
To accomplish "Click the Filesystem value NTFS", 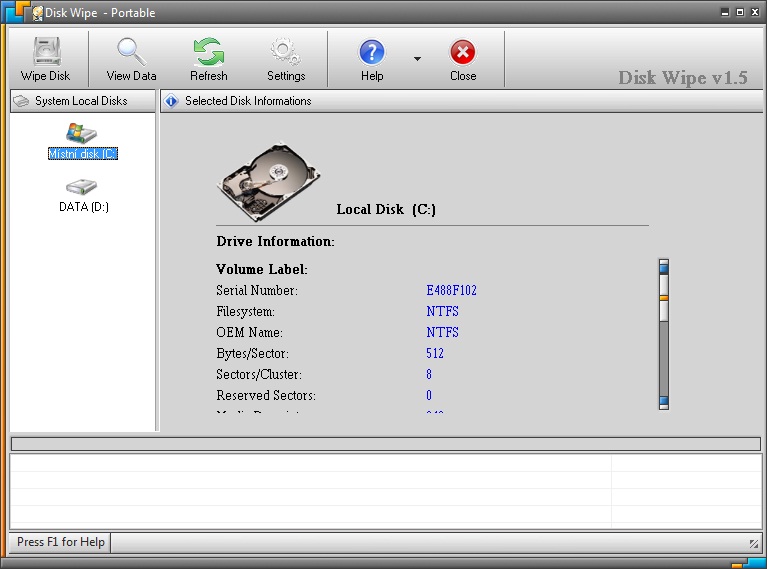I will (442, 311).
